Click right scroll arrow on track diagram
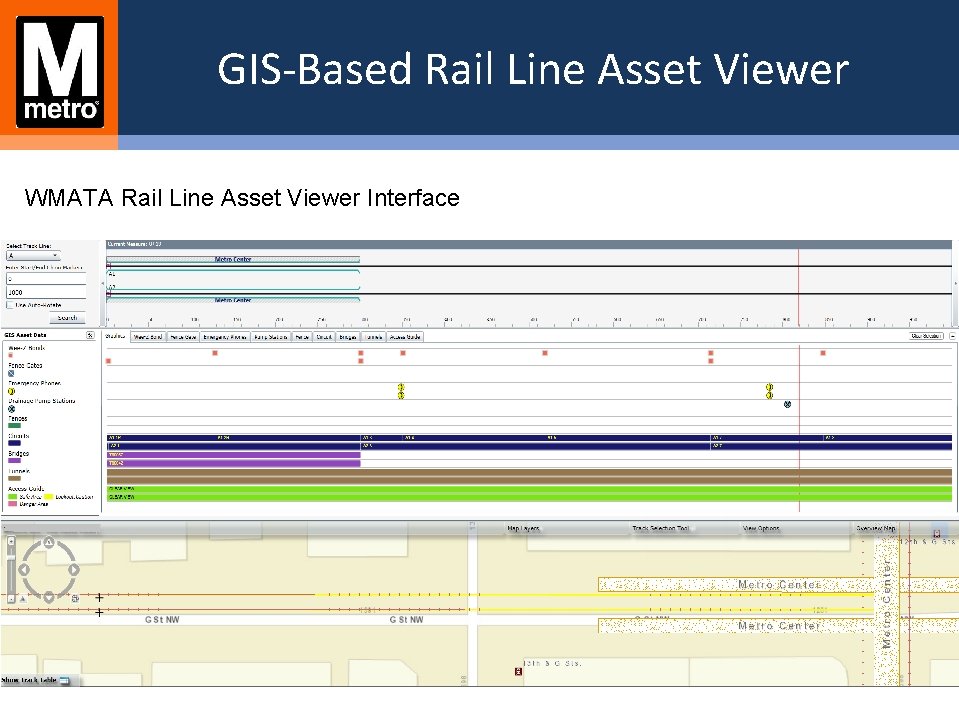The width and height of the screenshot is (959, 719). pyautogui.click(x=954, y=284)
